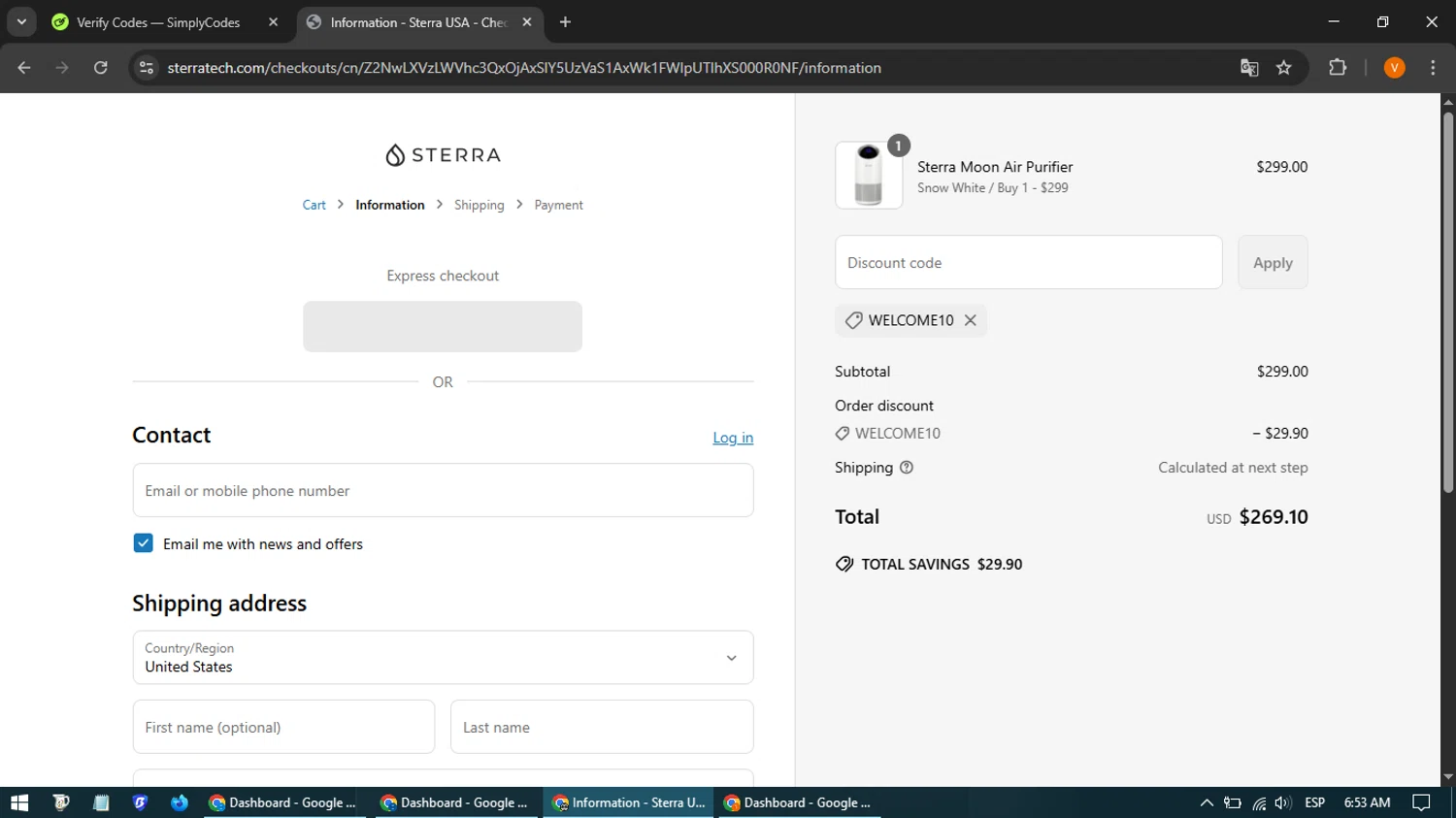Select the Information Sterra USA tab
This screenshot has width=1456, height=818.
(417, 22)
